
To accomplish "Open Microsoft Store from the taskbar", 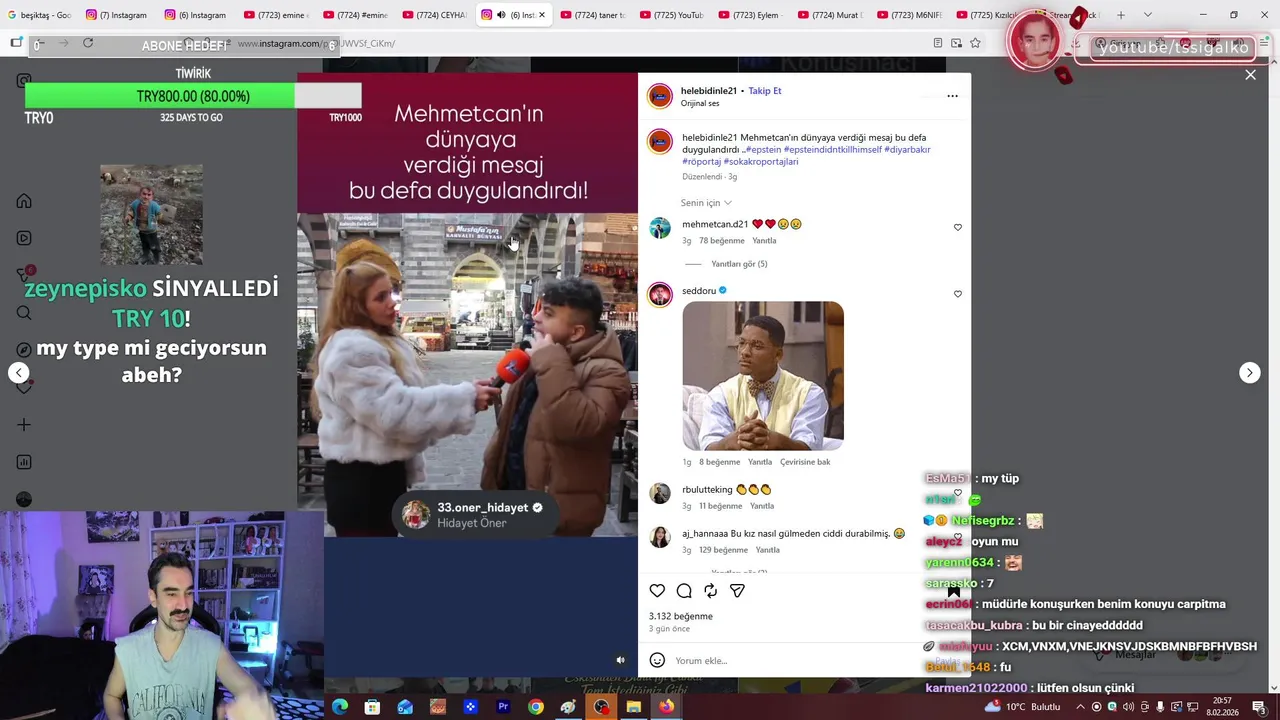I will click(x=372, y=707).
